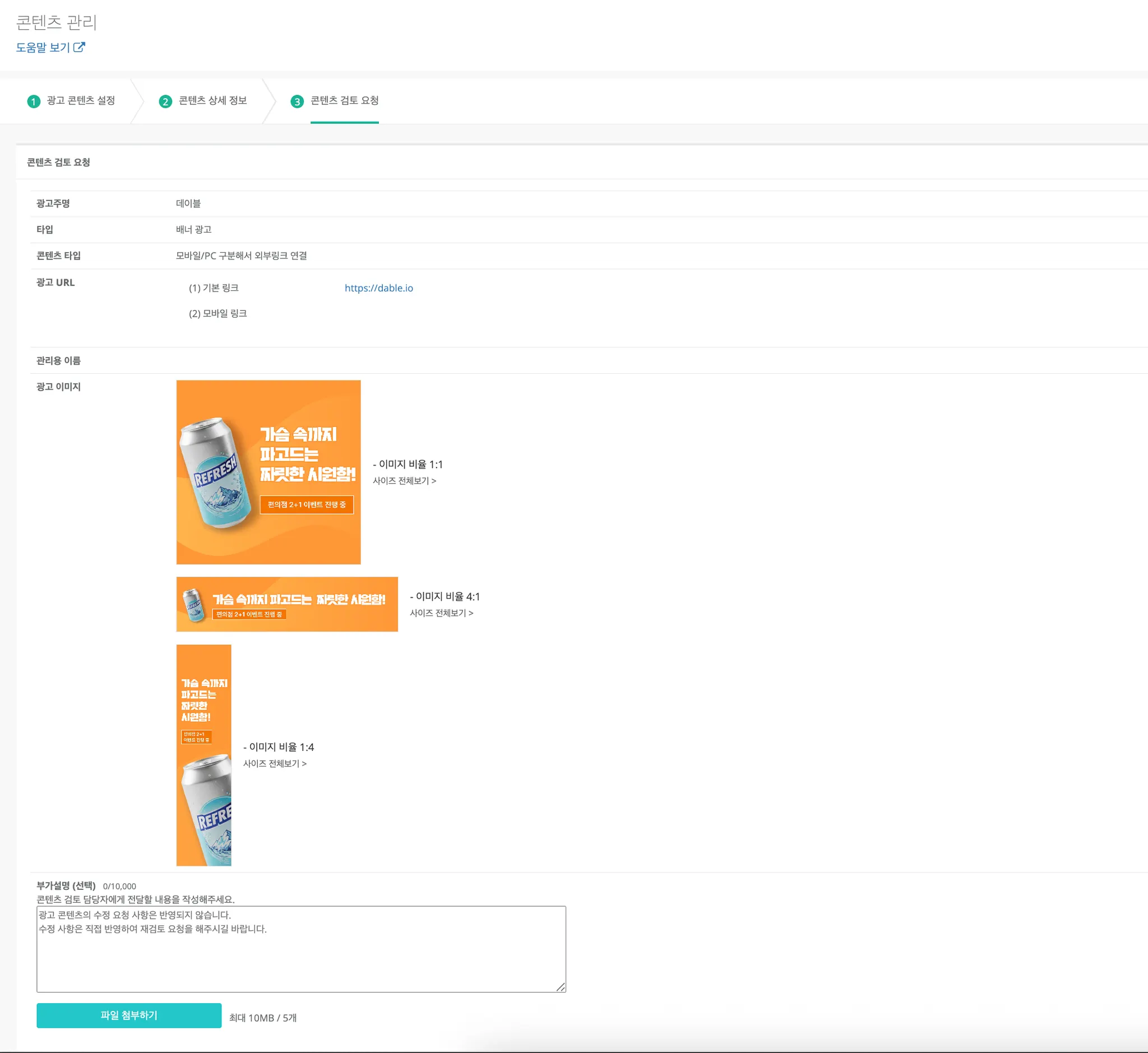Open the https://dable.io ad URL link
The height and width of the screenshot is (1053, 1148).
coord(378,287)
